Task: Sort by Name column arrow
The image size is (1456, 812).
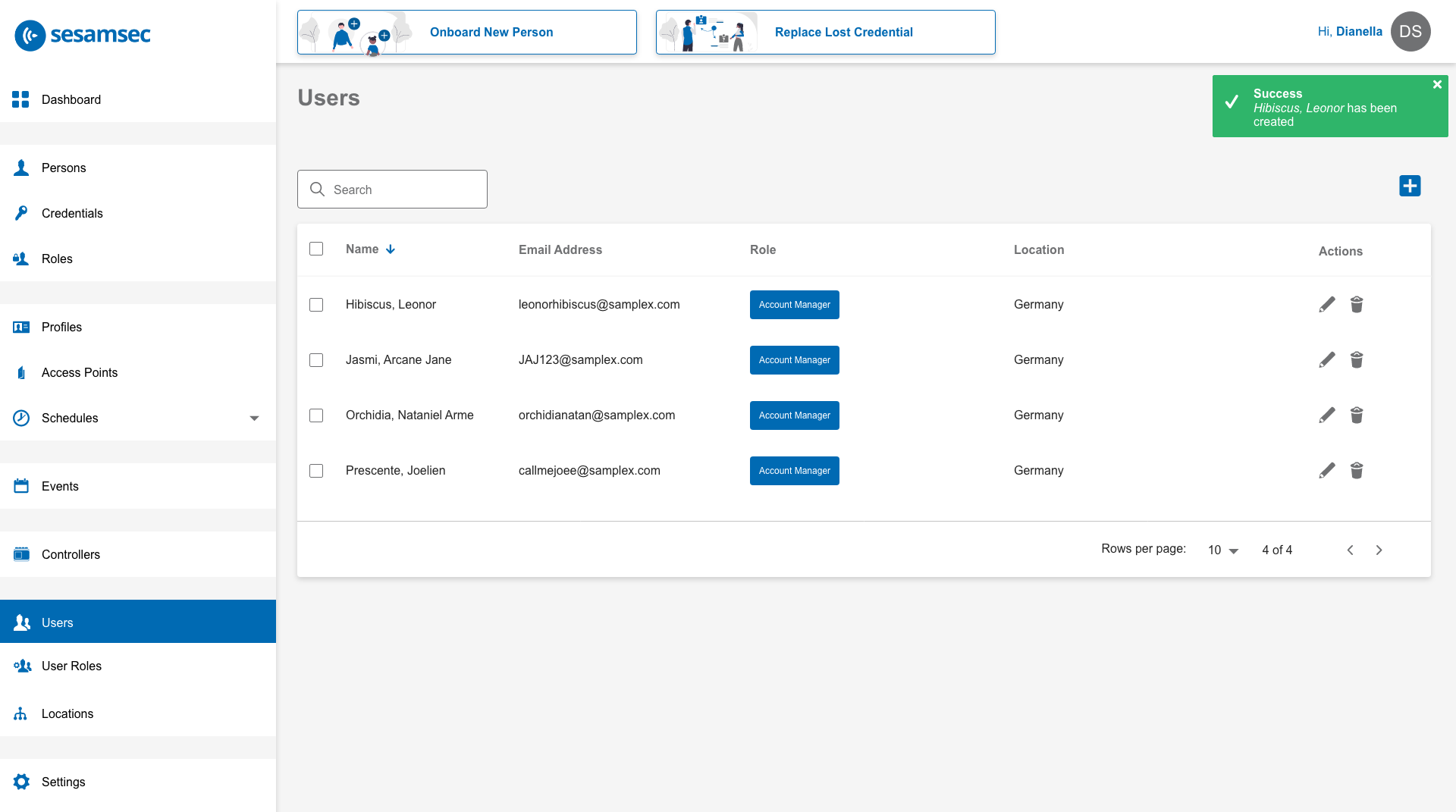Action: coord(391,249)
